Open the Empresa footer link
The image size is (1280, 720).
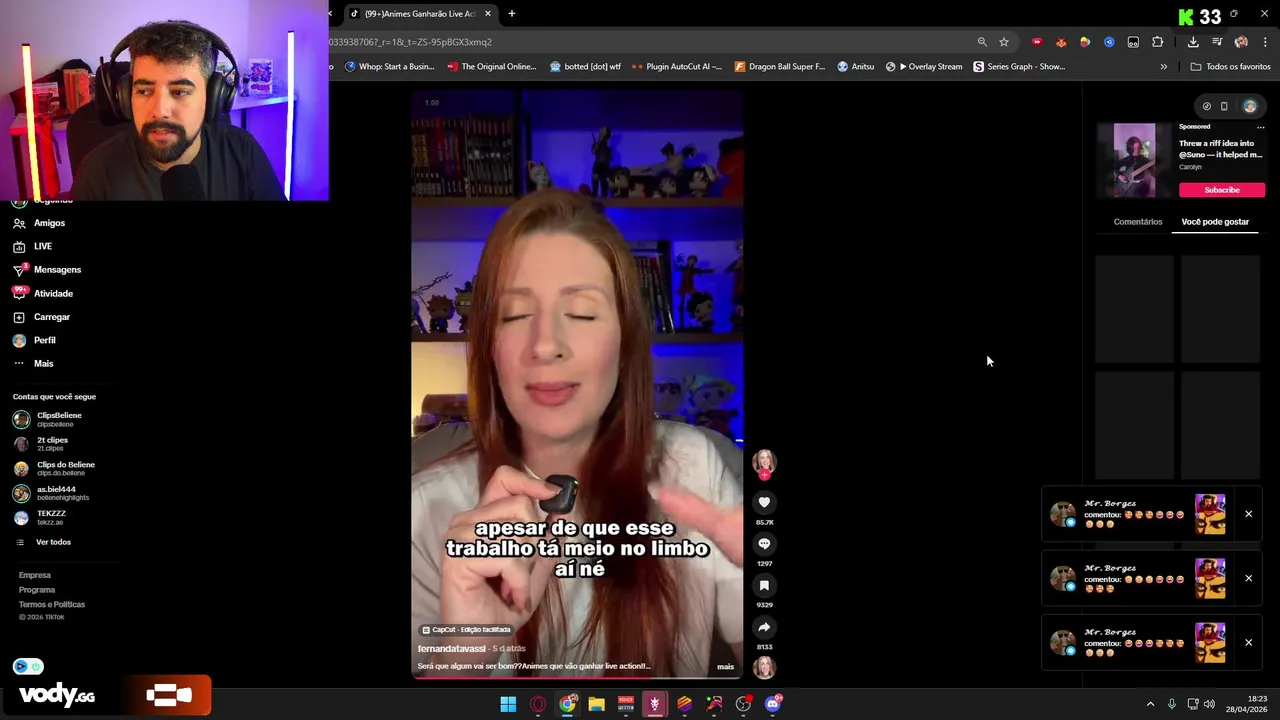pos(34,575)
